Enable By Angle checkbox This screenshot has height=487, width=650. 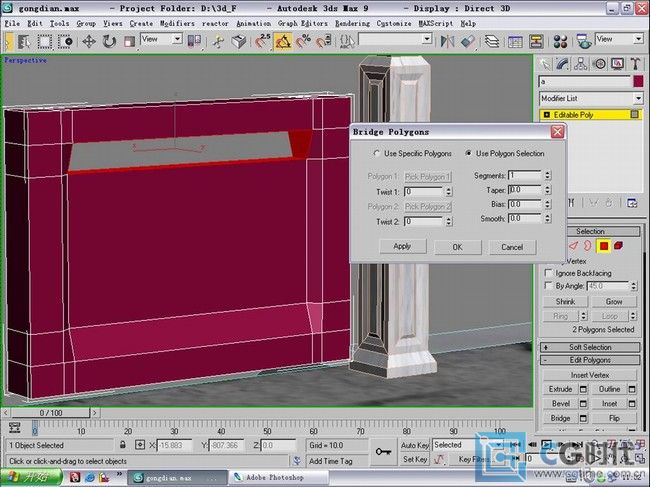tap(548, 286)
